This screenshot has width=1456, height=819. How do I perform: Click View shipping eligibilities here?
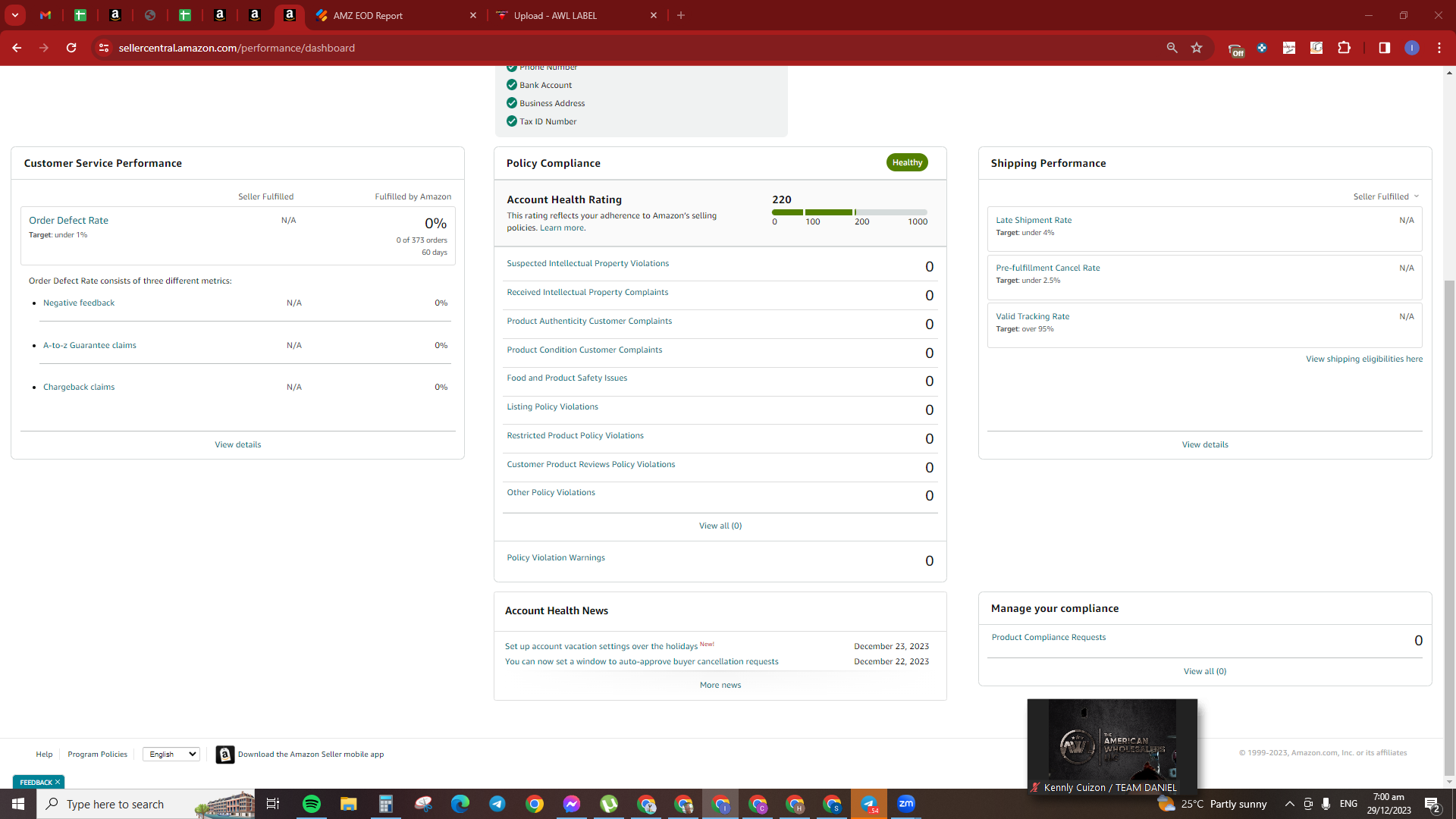pyautogui.click(x=1364, y=359)
